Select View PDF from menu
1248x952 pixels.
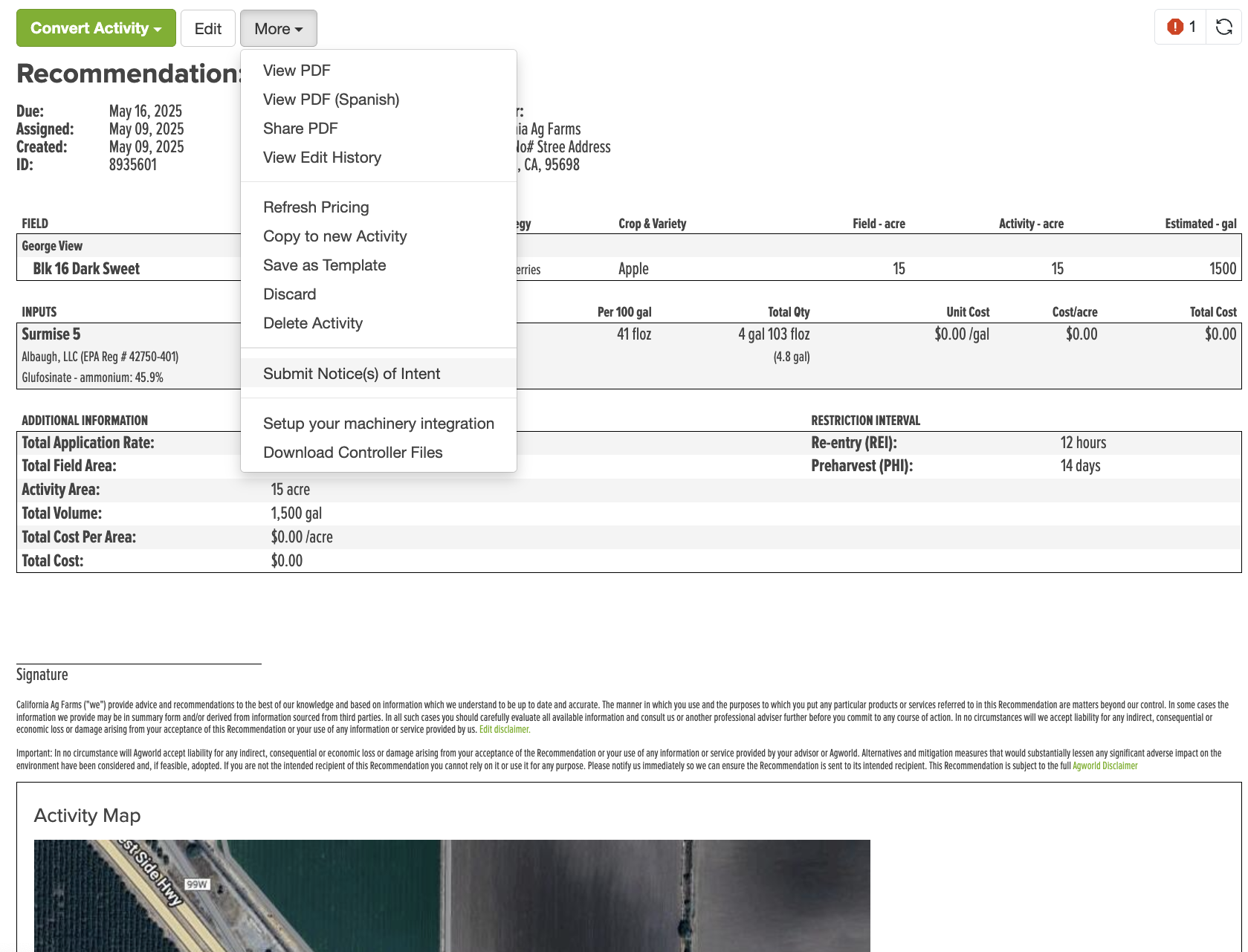pyautogui.click(x=297, y=71)
